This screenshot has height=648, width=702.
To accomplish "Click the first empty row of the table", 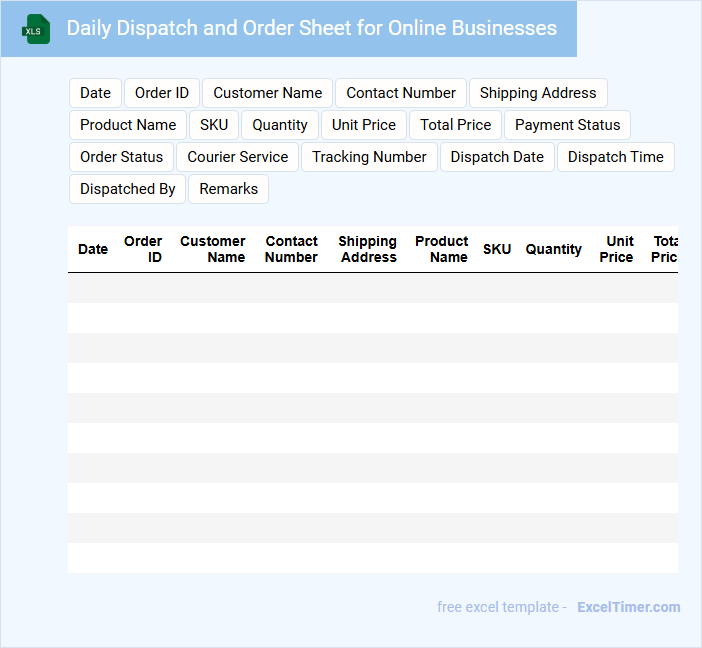I will point(372,288).
